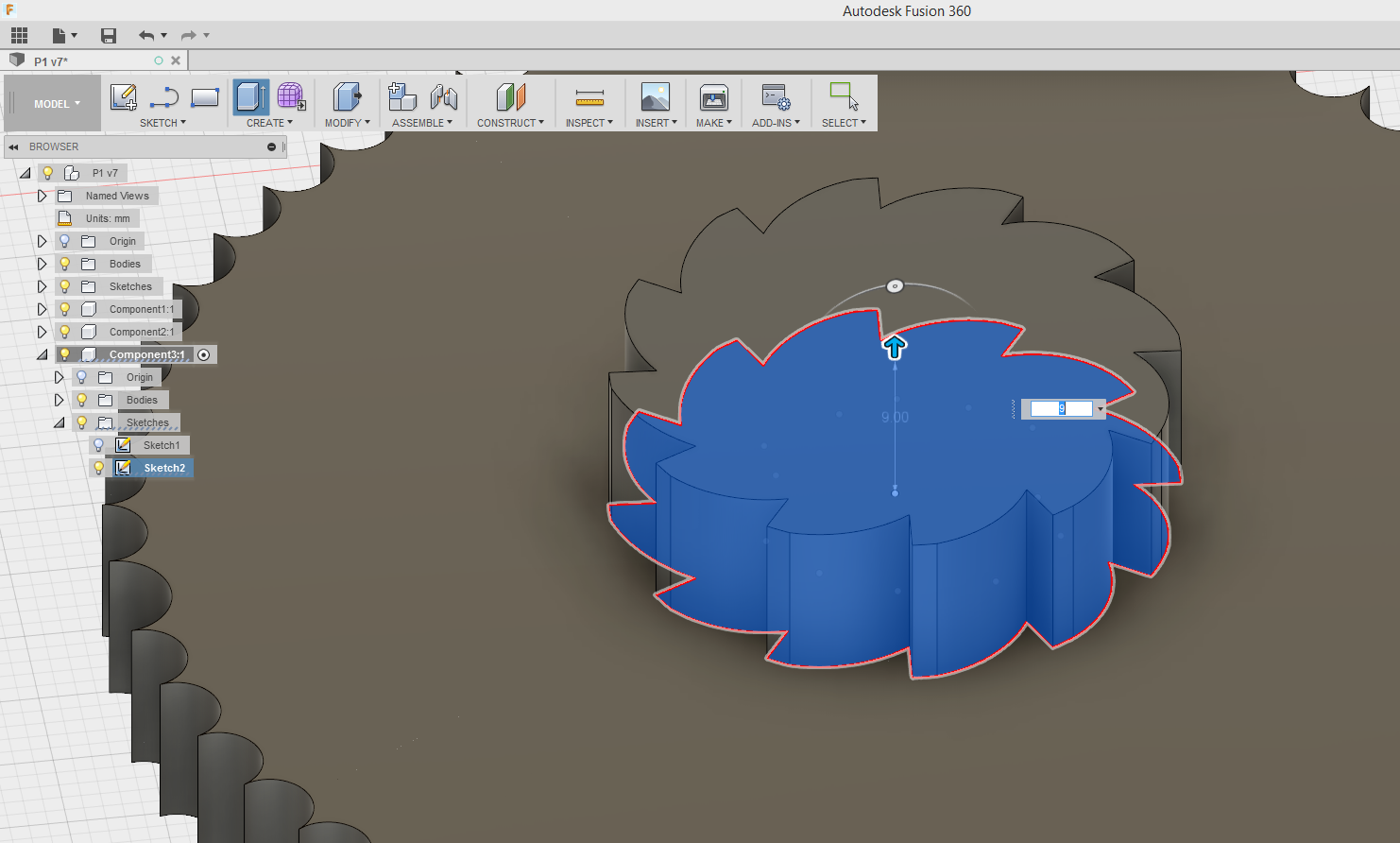Collapse the Browser panel with double arrows
The image size is (1400, 843).
(x=13, y=147)
